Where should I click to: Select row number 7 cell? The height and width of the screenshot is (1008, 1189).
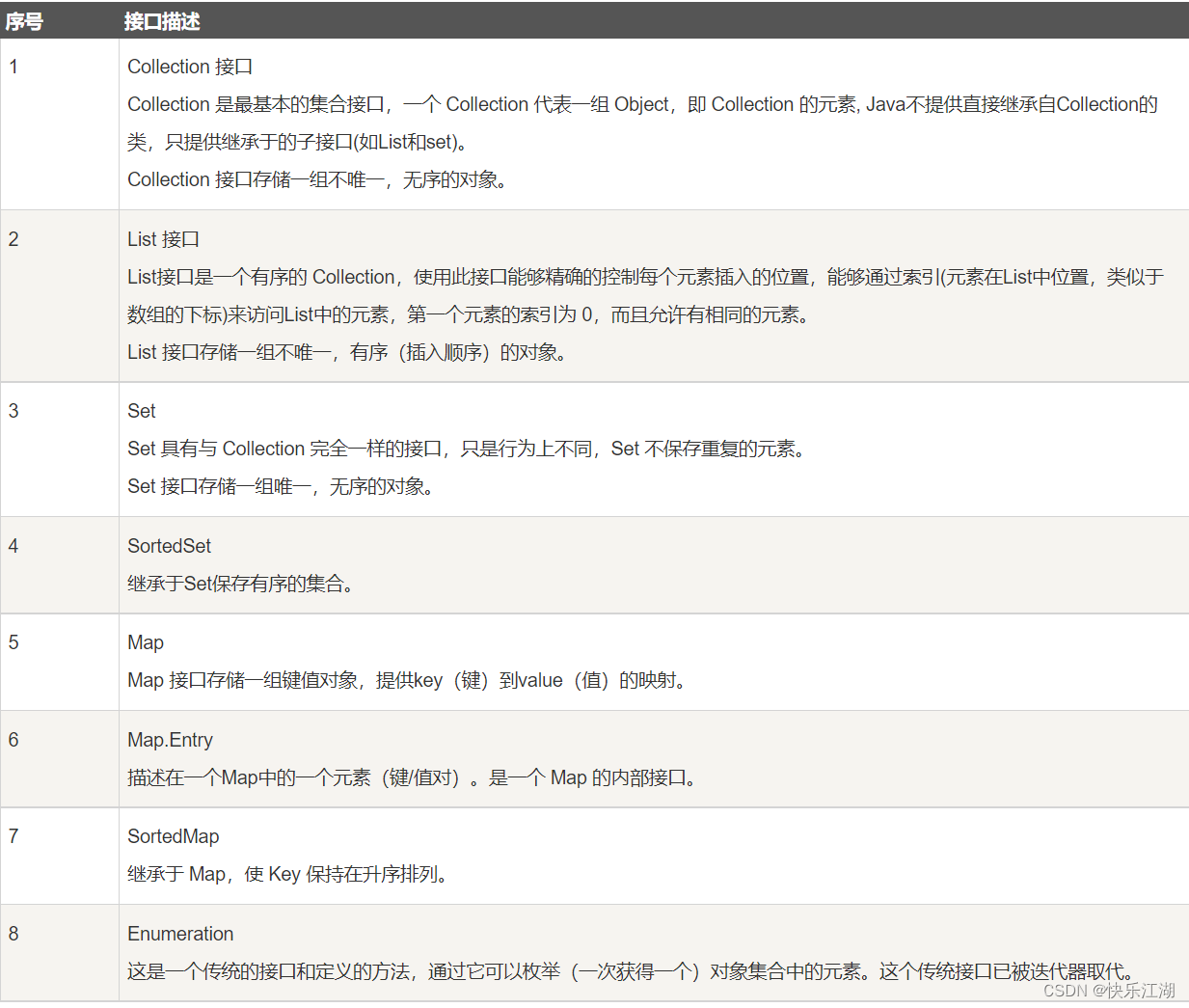(59, 857)
